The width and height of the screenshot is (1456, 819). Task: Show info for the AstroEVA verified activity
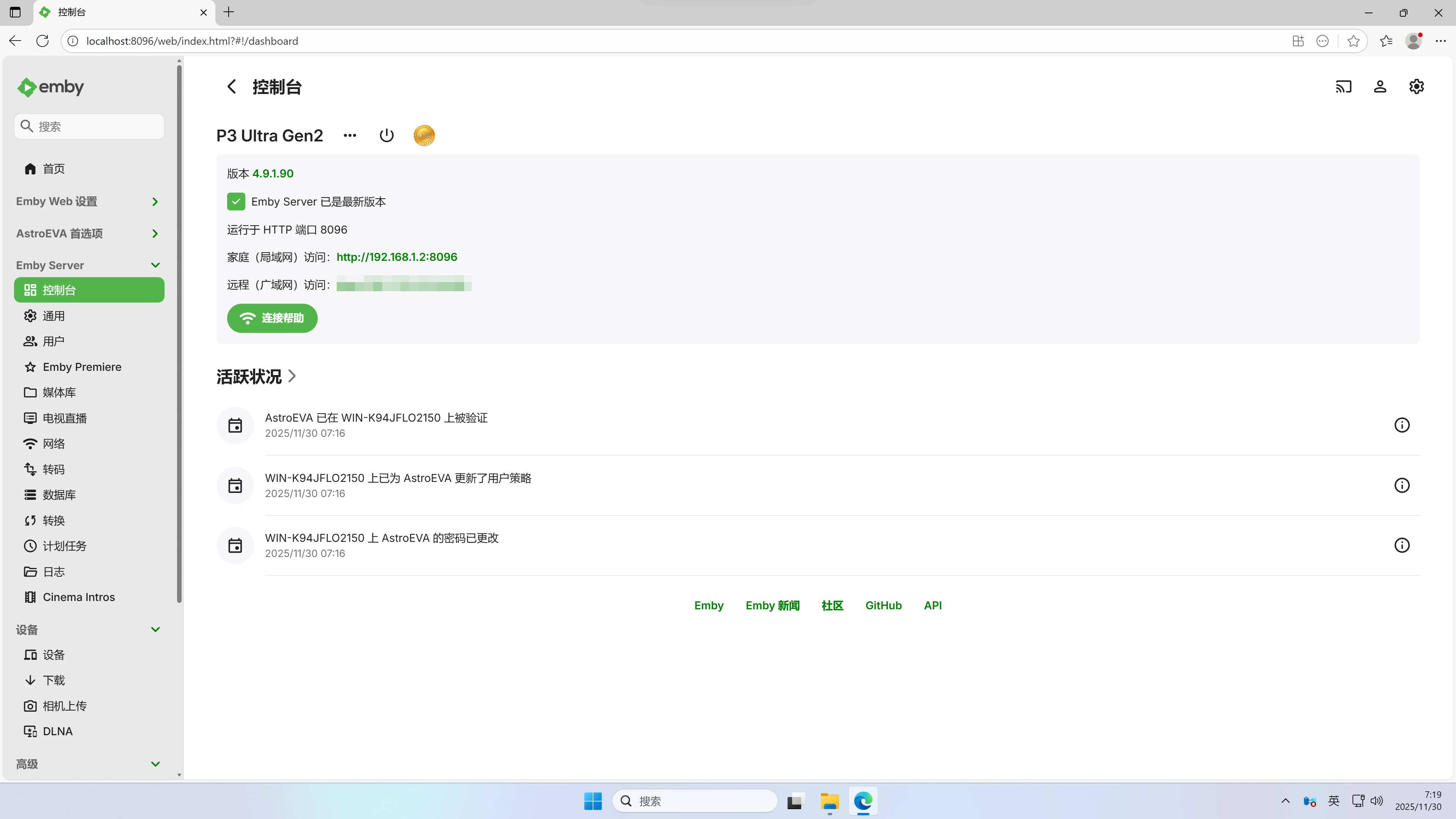[x=1402, y=425]
